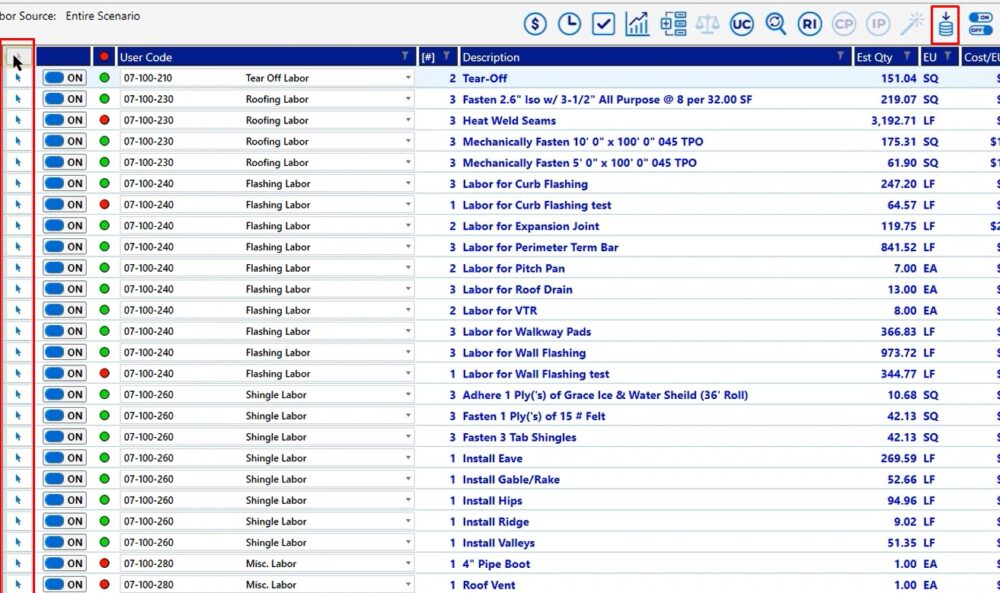Click the magnifier refresh search icon
The image size is (1000, 593).
[776, 24]
